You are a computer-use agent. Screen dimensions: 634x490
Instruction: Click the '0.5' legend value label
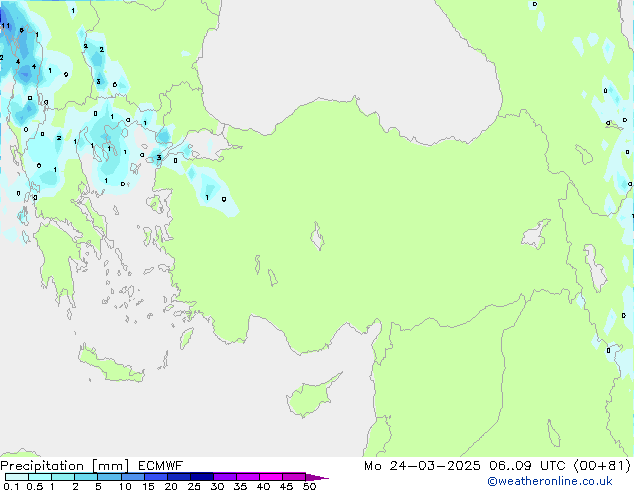pos(35,486)
